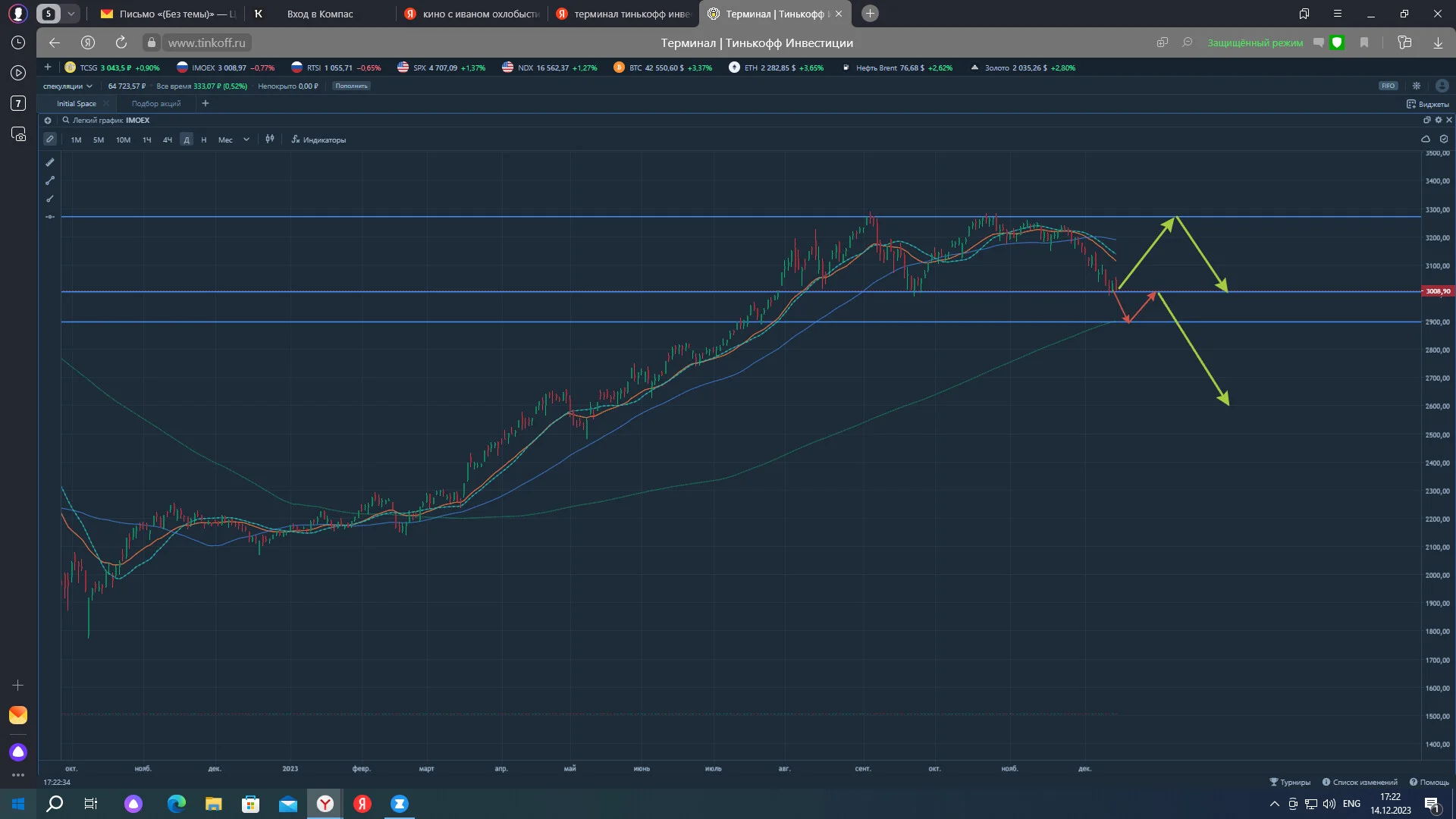The image size is (1456, 819).
Task: Change chart type with candlestick icon
Action: tap(270, 140)
